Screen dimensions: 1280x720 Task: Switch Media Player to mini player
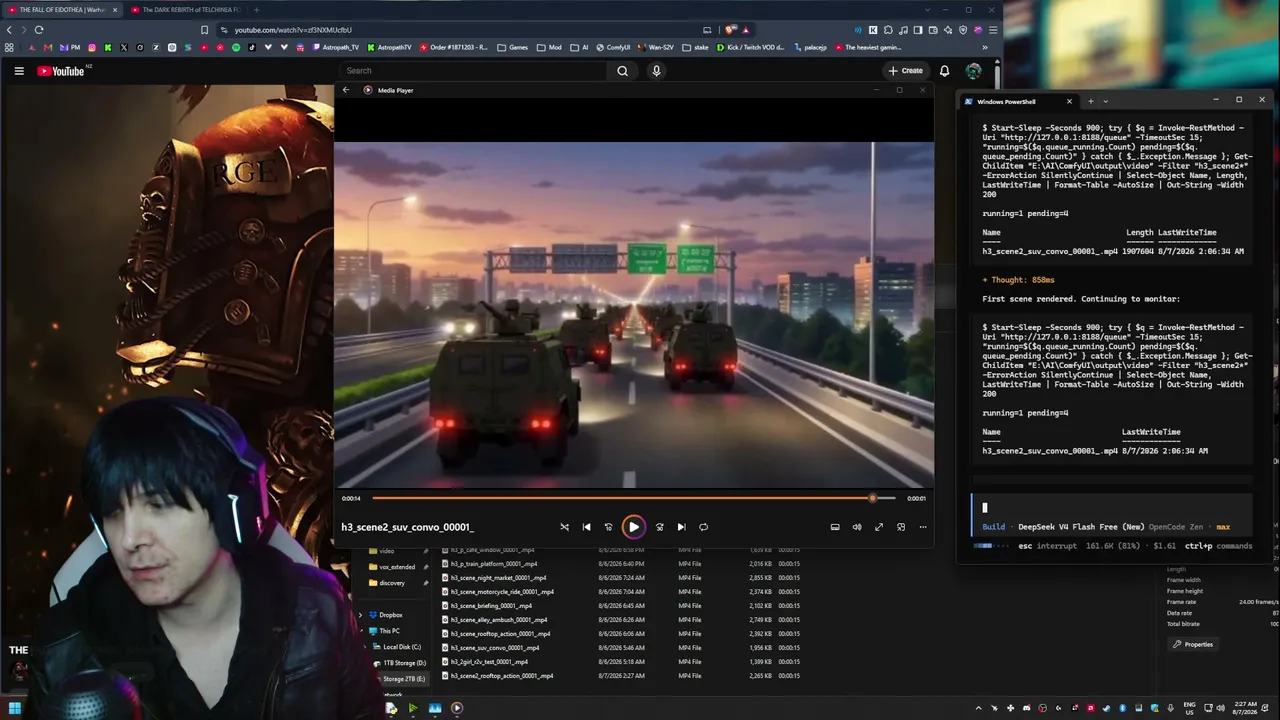(x=901, y=527)
